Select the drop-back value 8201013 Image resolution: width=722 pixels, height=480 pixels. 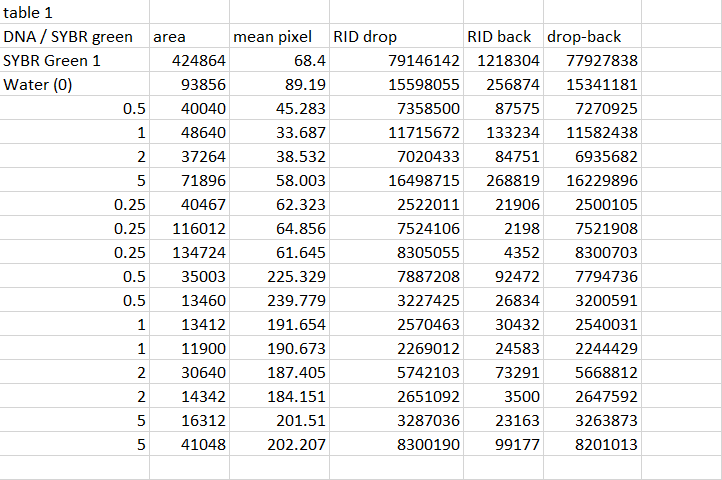[604, 444]
